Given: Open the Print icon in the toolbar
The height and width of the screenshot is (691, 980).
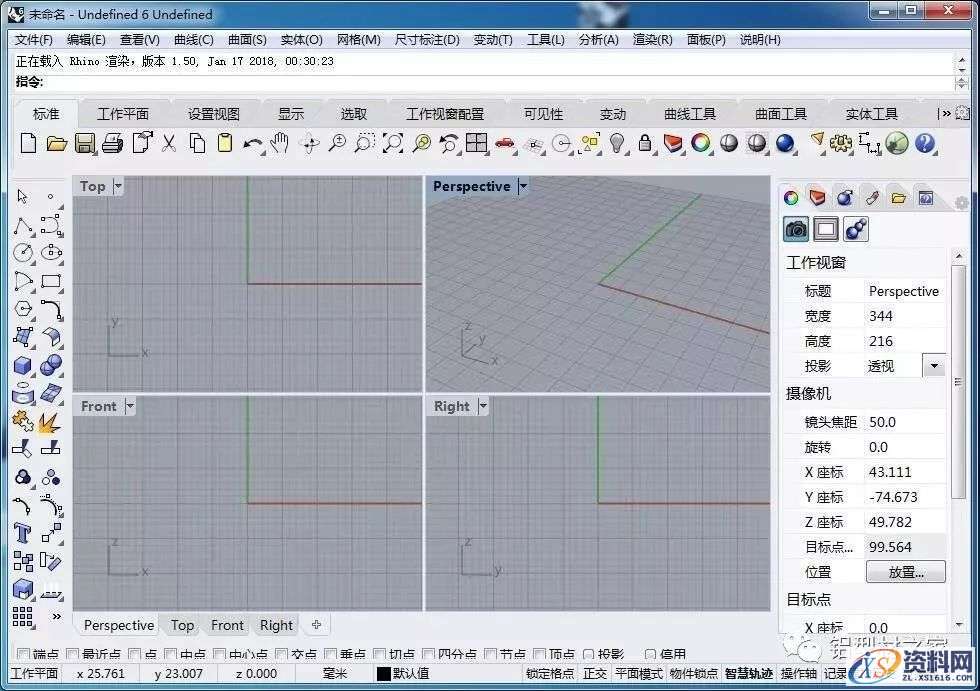Looking at the screenshot, I should (113, 144).
